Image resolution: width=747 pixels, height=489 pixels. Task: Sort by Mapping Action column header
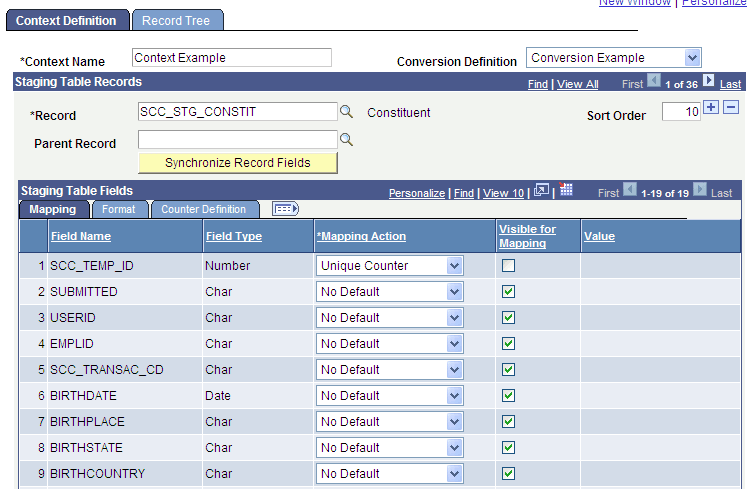point(362,236)
